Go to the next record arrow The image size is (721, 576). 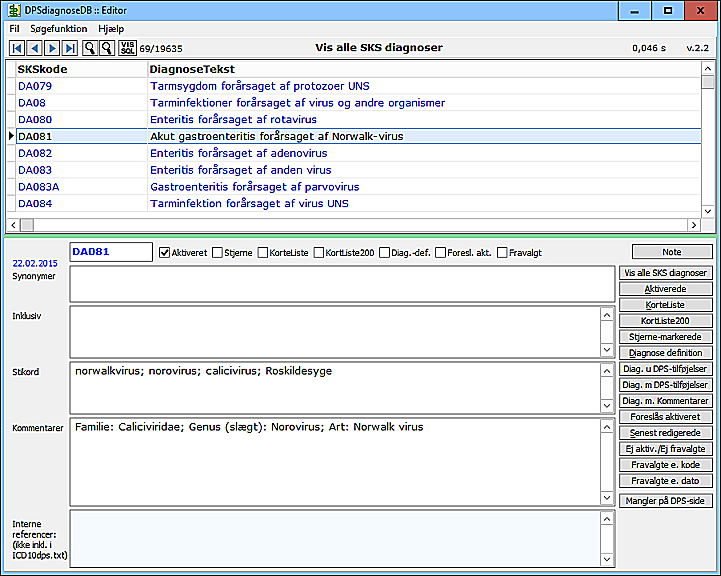pyautogui.click(x=52, y=48)
